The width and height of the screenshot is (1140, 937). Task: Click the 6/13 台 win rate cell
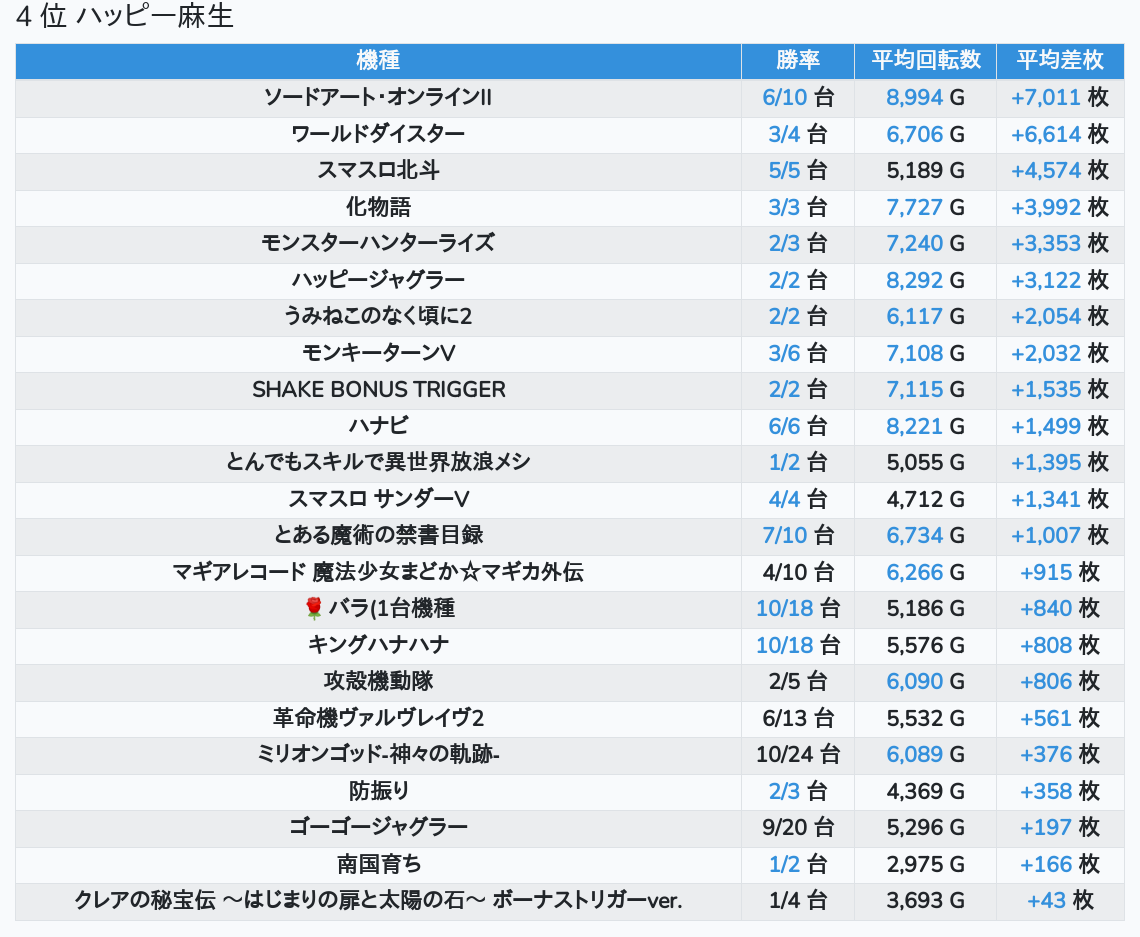[x=798, y=718]
